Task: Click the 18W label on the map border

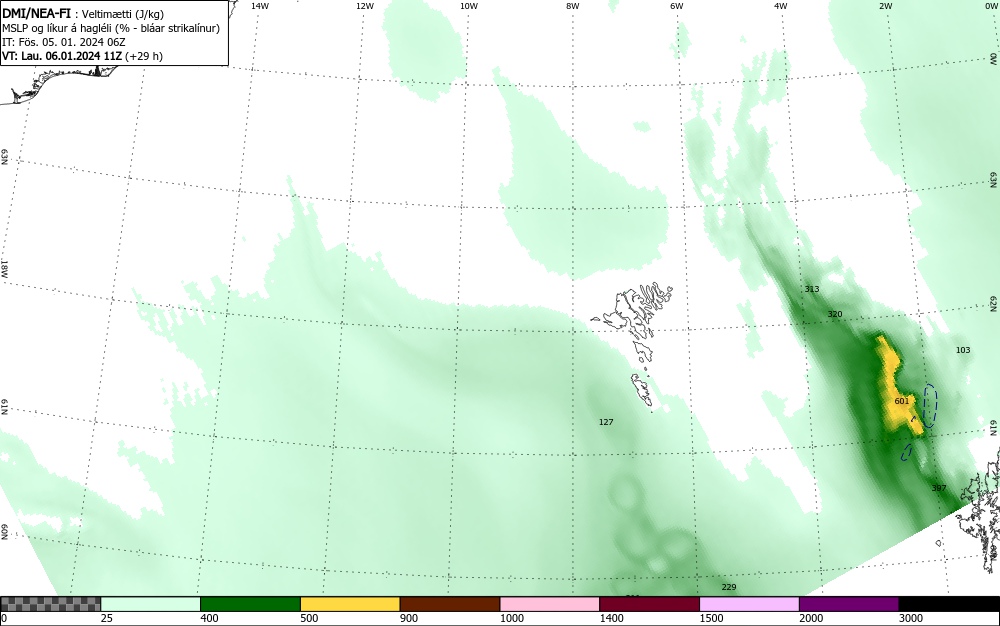Action: [4, 268]
